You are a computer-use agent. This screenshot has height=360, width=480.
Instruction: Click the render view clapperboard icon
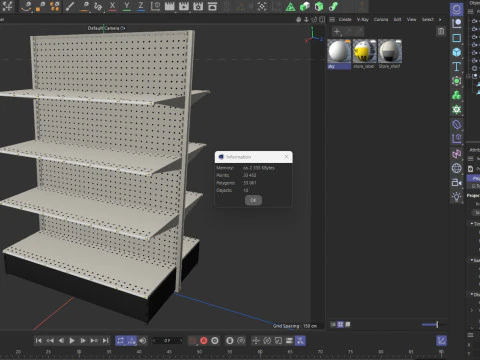coord(170,6)
